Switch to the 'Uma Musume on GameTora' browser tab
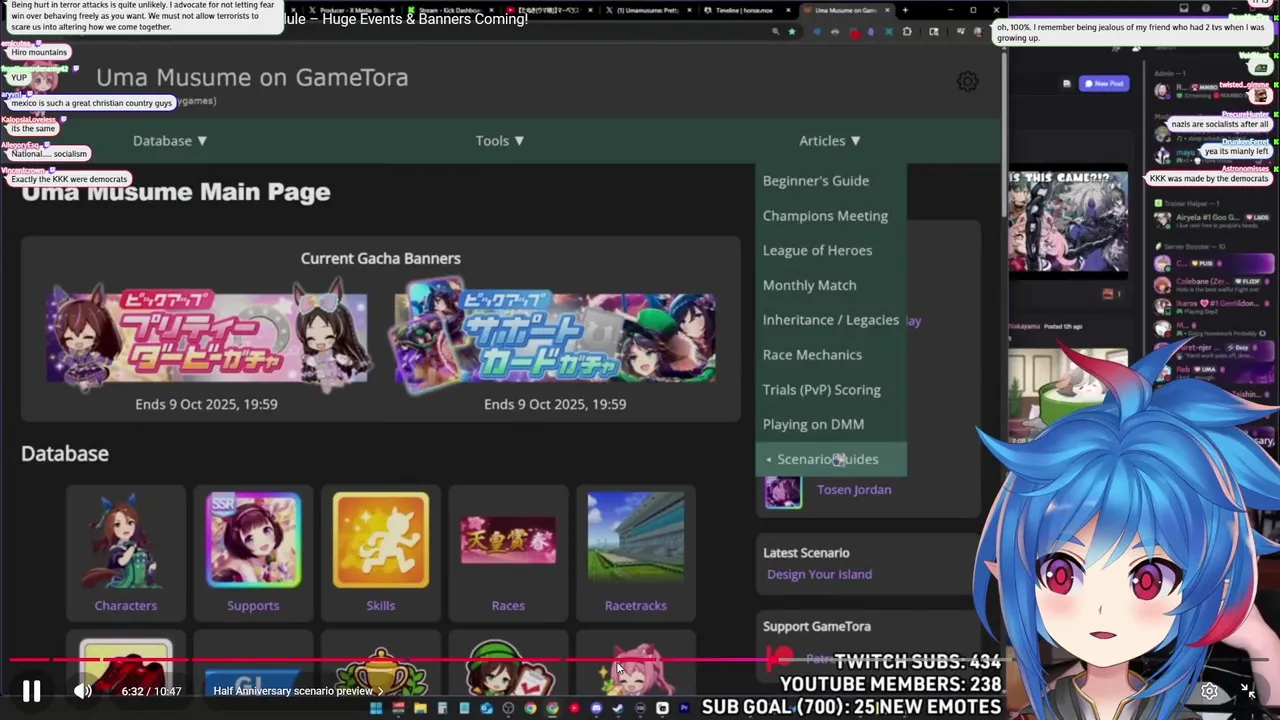Screen dimensions: 1280x720 [x=845, y=10]
